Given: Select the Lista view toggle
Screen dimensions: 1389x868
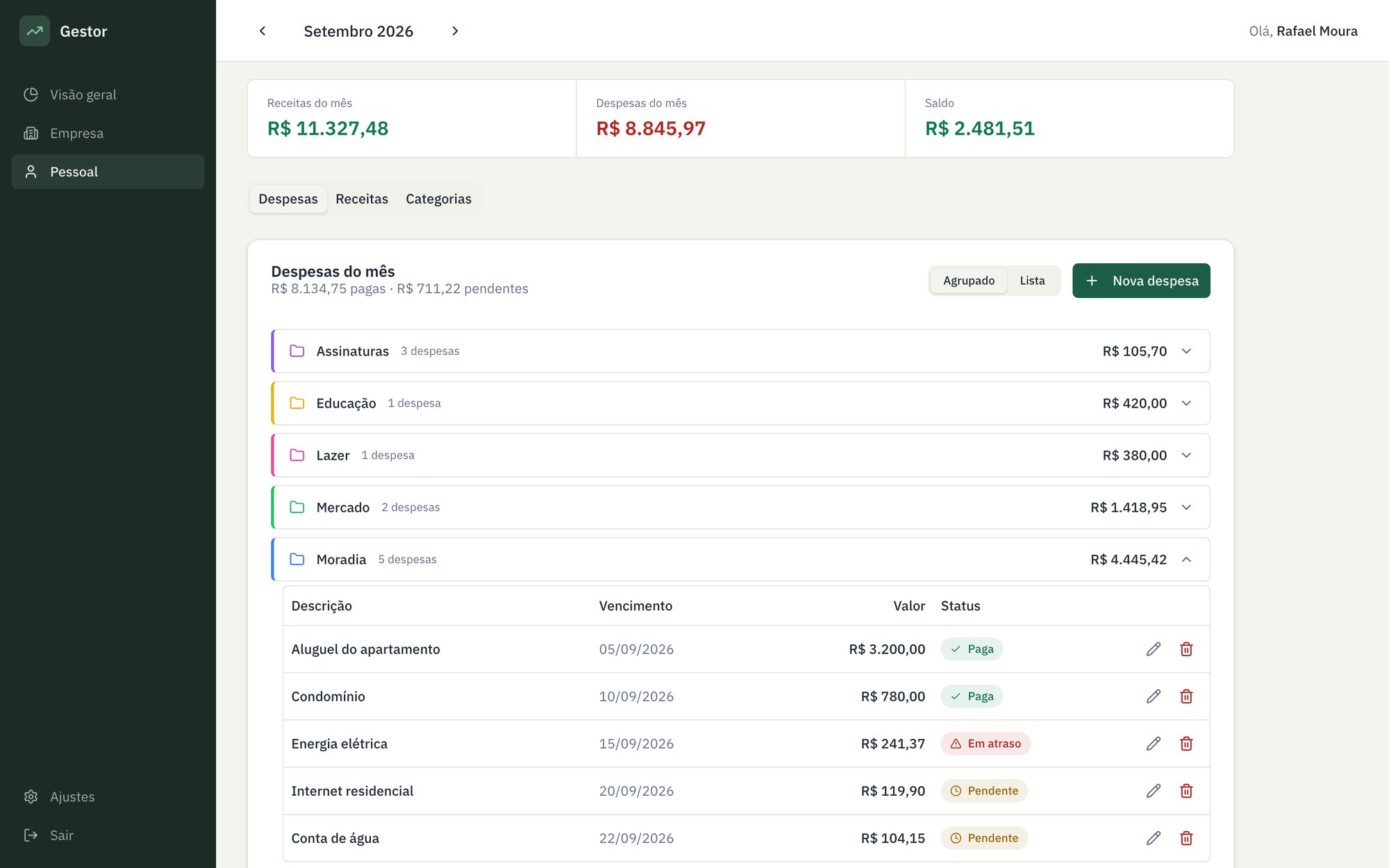Looking at the screenshot, I should click(x=1032, y=281).
